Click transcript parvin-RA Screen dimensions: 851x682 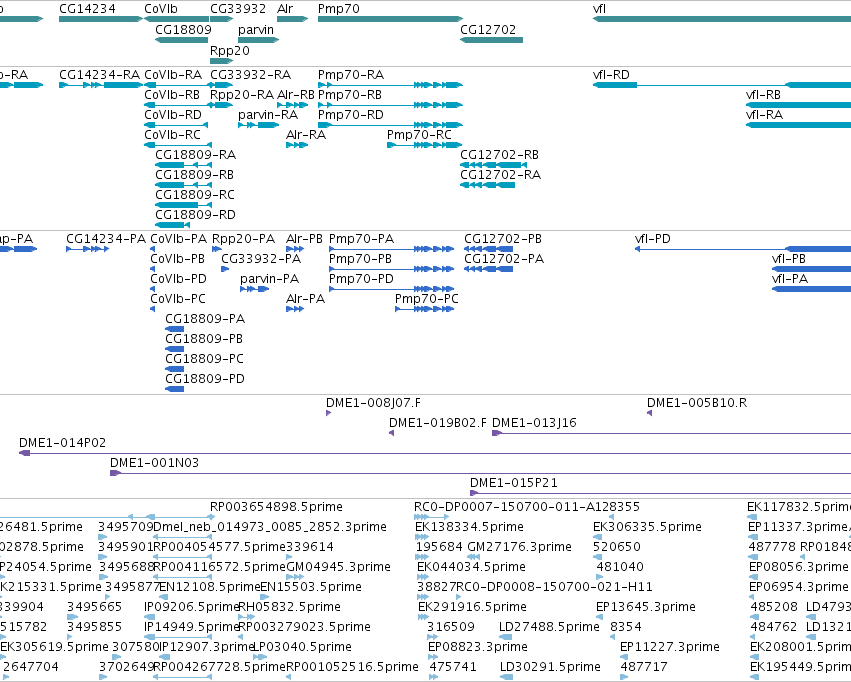point(258,125)
